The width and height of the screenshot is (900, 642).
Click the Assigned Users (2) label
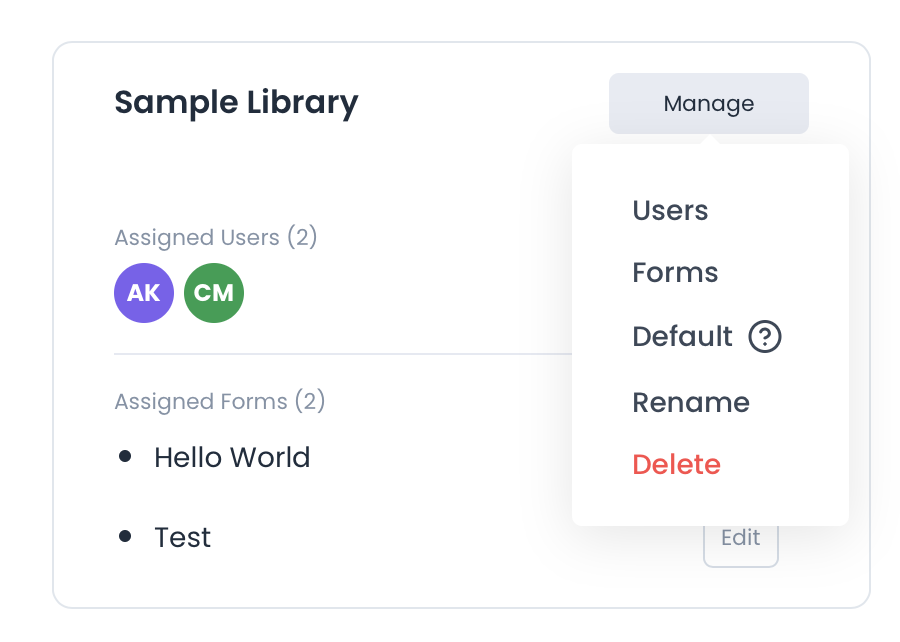coord(215,238)
